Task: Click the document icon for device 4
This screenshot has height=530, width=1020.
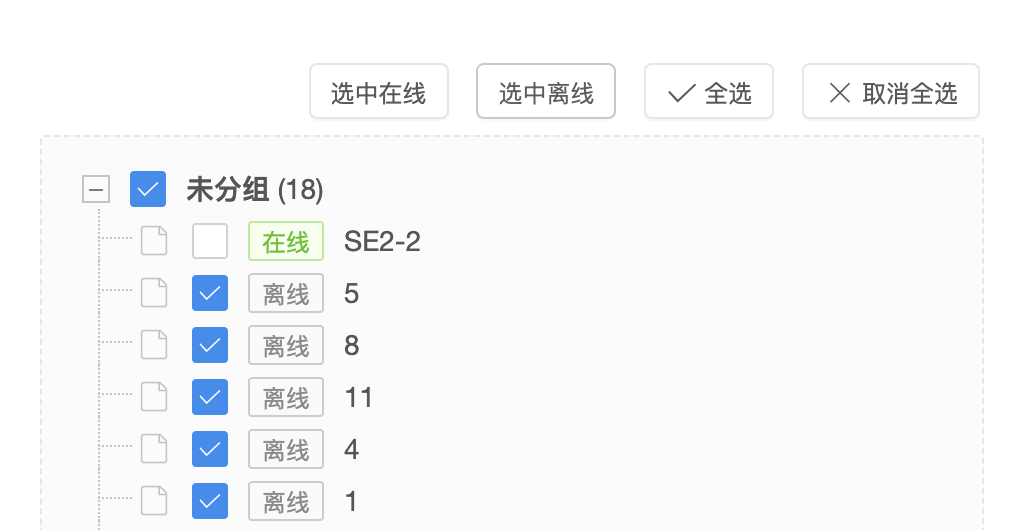Action: coord(154,449)
